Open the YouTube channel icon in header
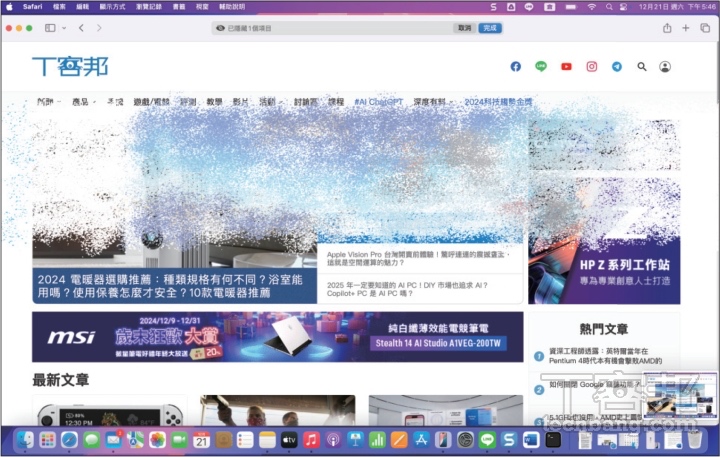720x457 pixels. pyautogui.click(x=566, y=67)
